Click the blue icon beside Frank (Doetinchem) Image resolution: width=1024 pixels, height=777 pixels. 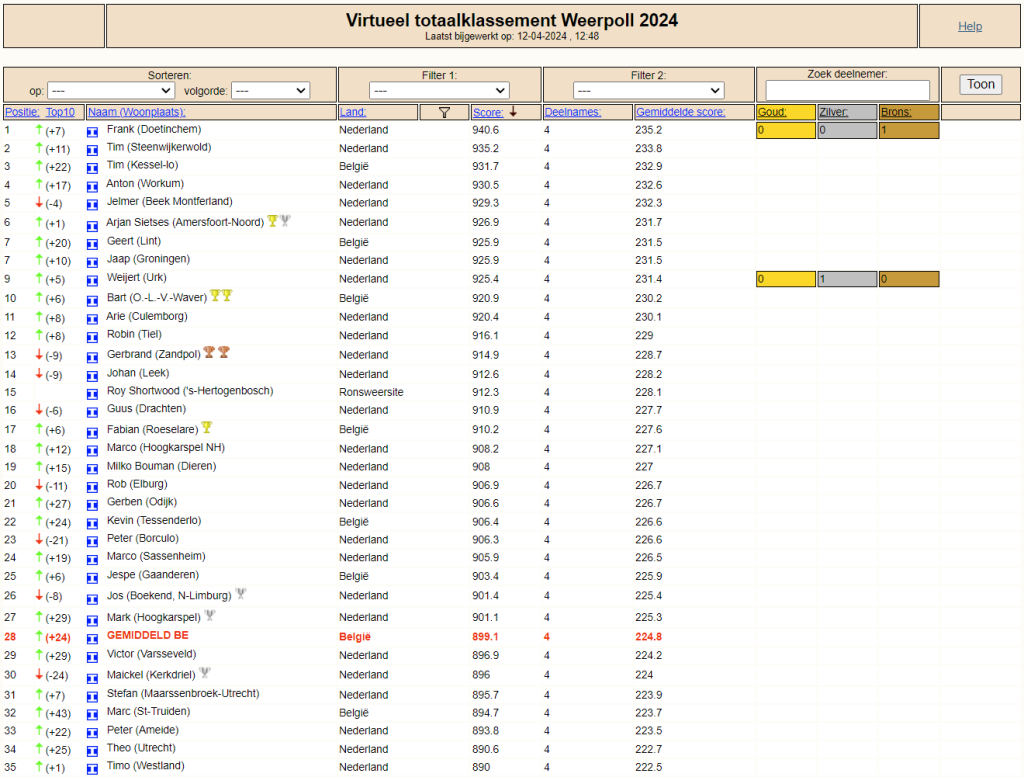tap(92, 132)
